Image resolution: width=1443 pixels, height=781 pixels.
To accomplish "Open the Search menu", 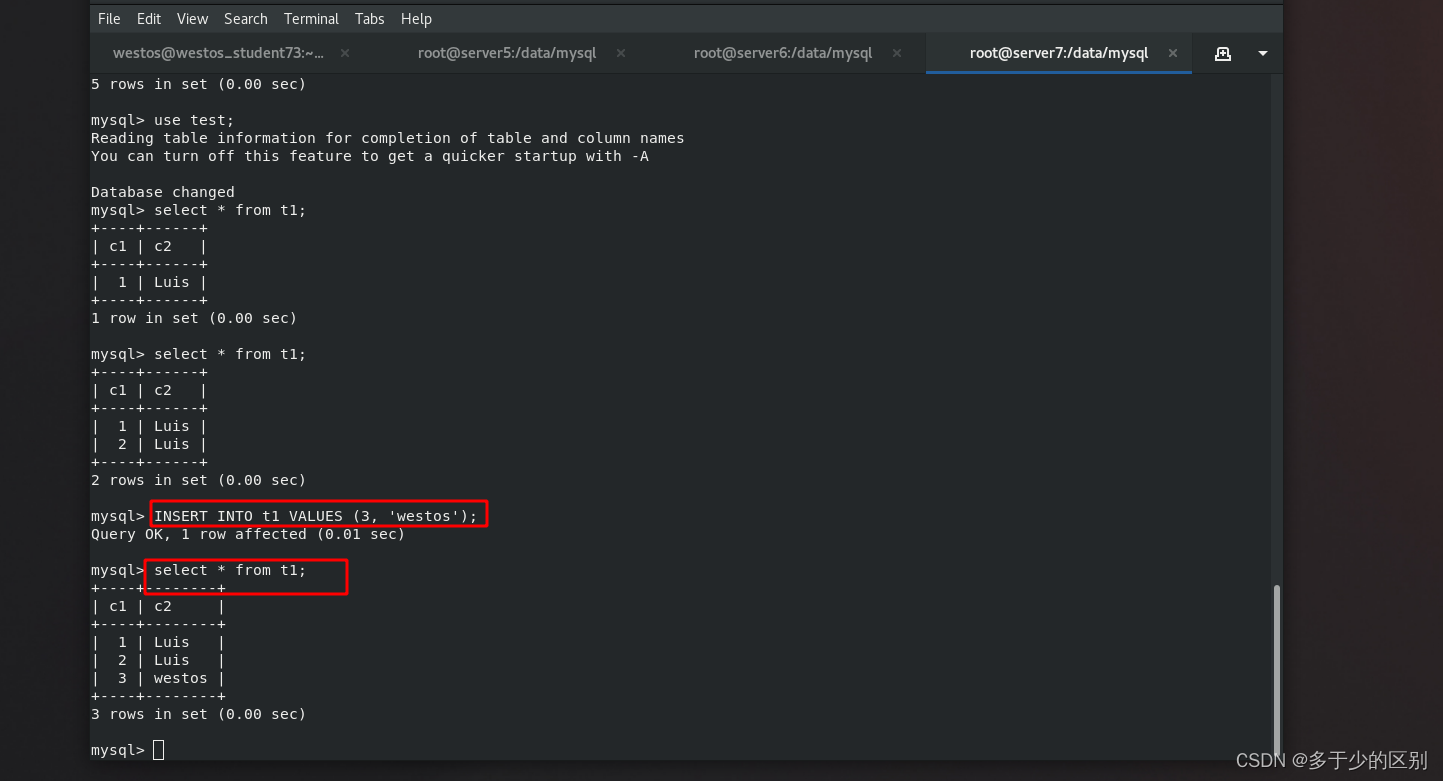I will coord(246,19).
